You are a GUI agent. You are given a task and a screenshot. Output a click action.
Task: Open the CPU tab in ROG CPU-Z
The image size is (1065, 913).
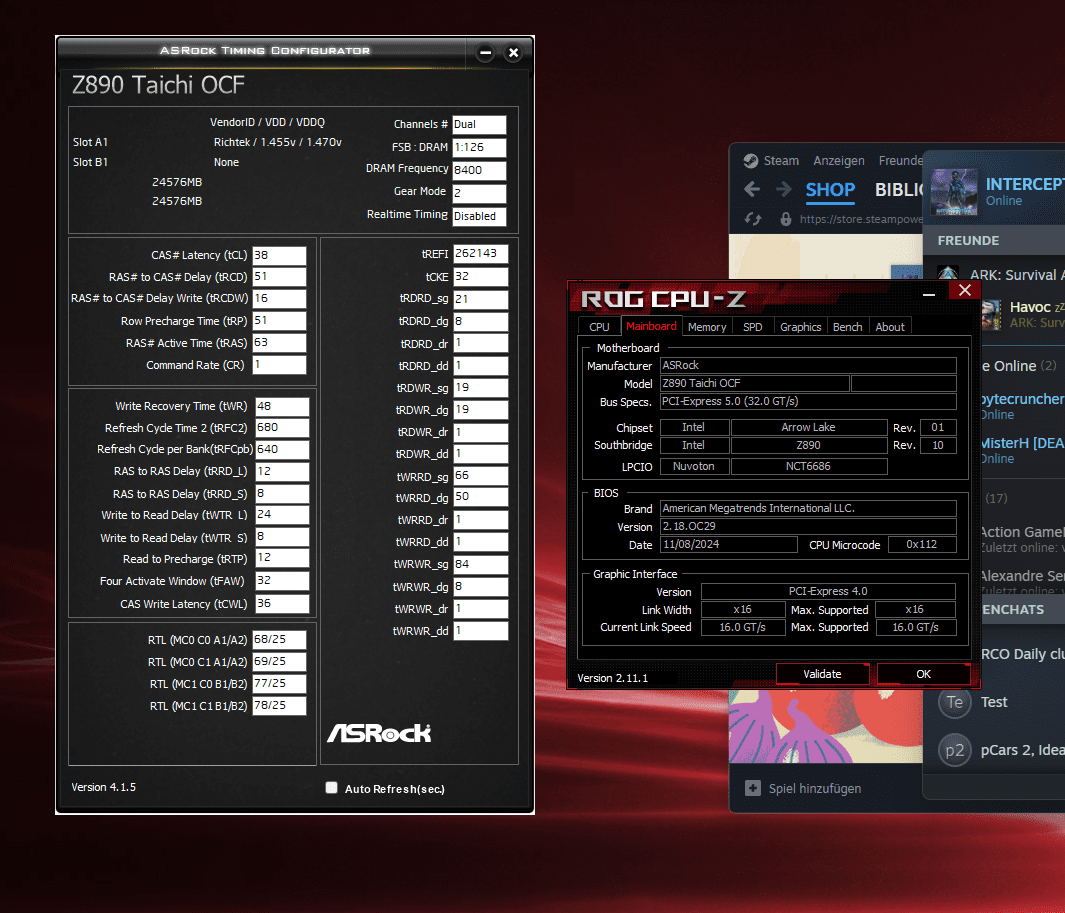point(599,327)
